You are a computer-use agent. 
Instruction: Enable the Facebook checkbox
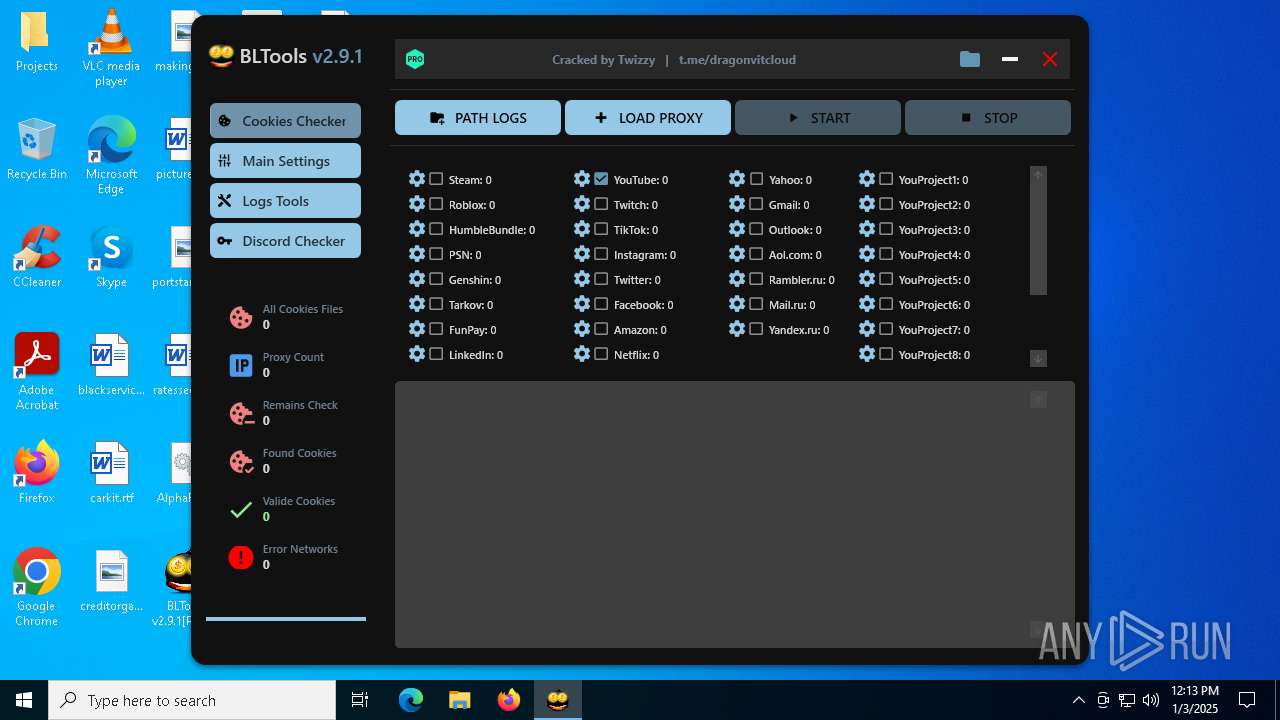click(601, 304)
